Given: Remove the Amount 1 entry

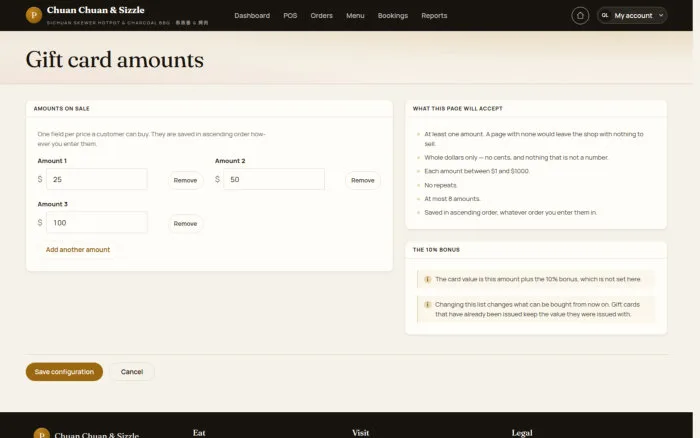Looking at the screenshot, I should [x=185, y=180].
